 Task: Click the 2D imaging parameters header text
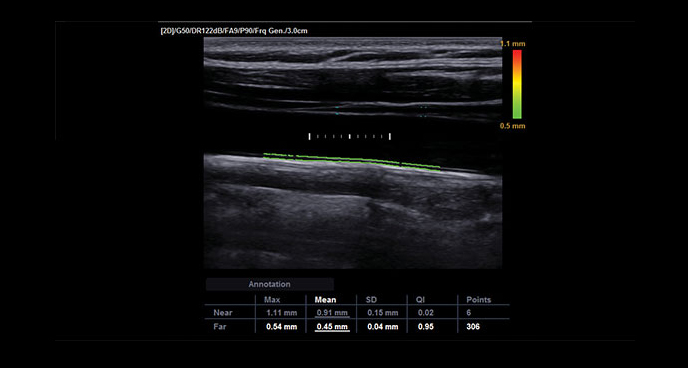(232, 31)
